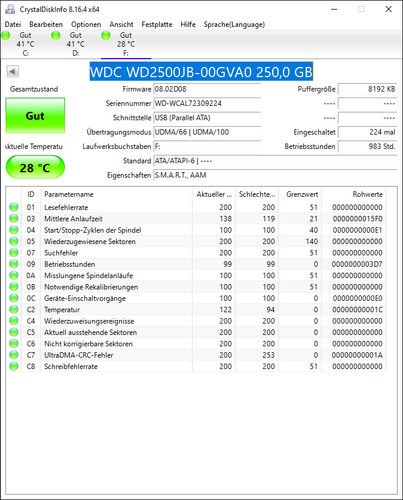Click status circle of Start/Stopp-Zyklen row
This screenshot has width=403, height=500.
coord(14,230)
